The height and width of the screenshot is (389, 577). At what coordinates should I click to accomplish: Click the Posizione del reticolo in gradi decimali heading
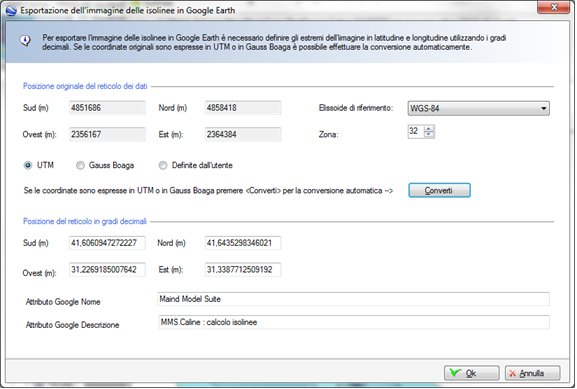(85, 221)
